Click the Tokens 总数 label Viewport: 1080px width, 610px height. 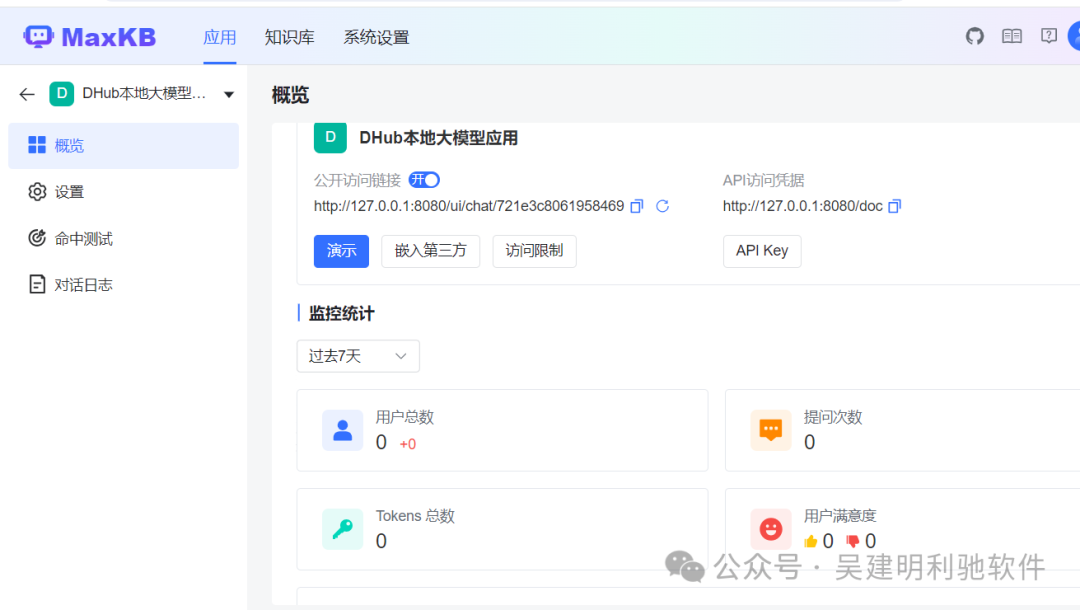pos(415,516)
